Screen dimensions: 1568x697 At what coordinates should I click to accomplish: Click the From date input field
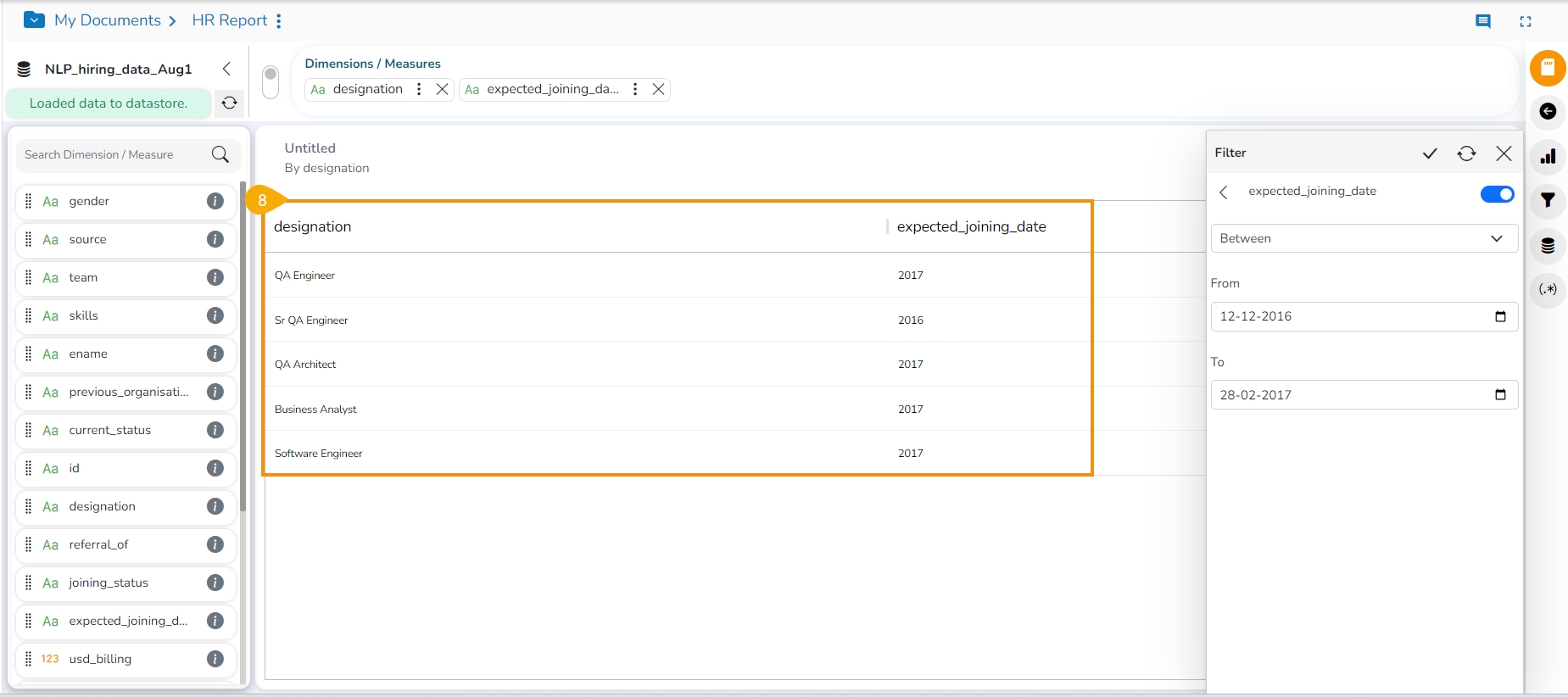coord(1353,316)
